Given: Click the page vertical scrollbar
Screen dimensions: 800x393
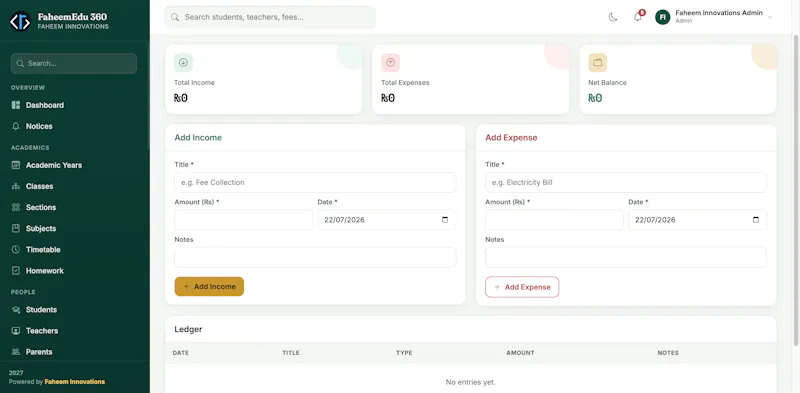Looking at the screenshot, I should 796,189.
